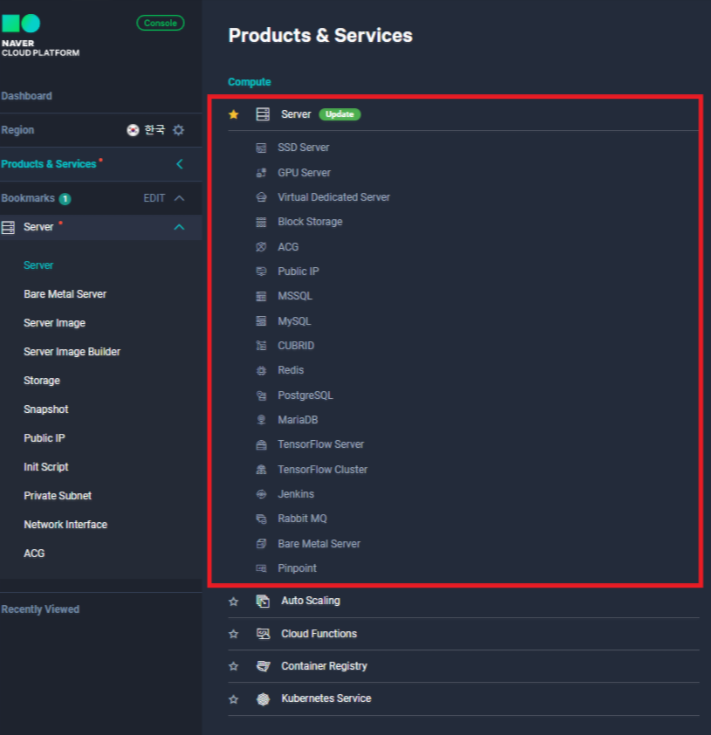Unbookmark Server with the filled star
The height and width of the screenshot is (735, 711).
pos(233,114)
